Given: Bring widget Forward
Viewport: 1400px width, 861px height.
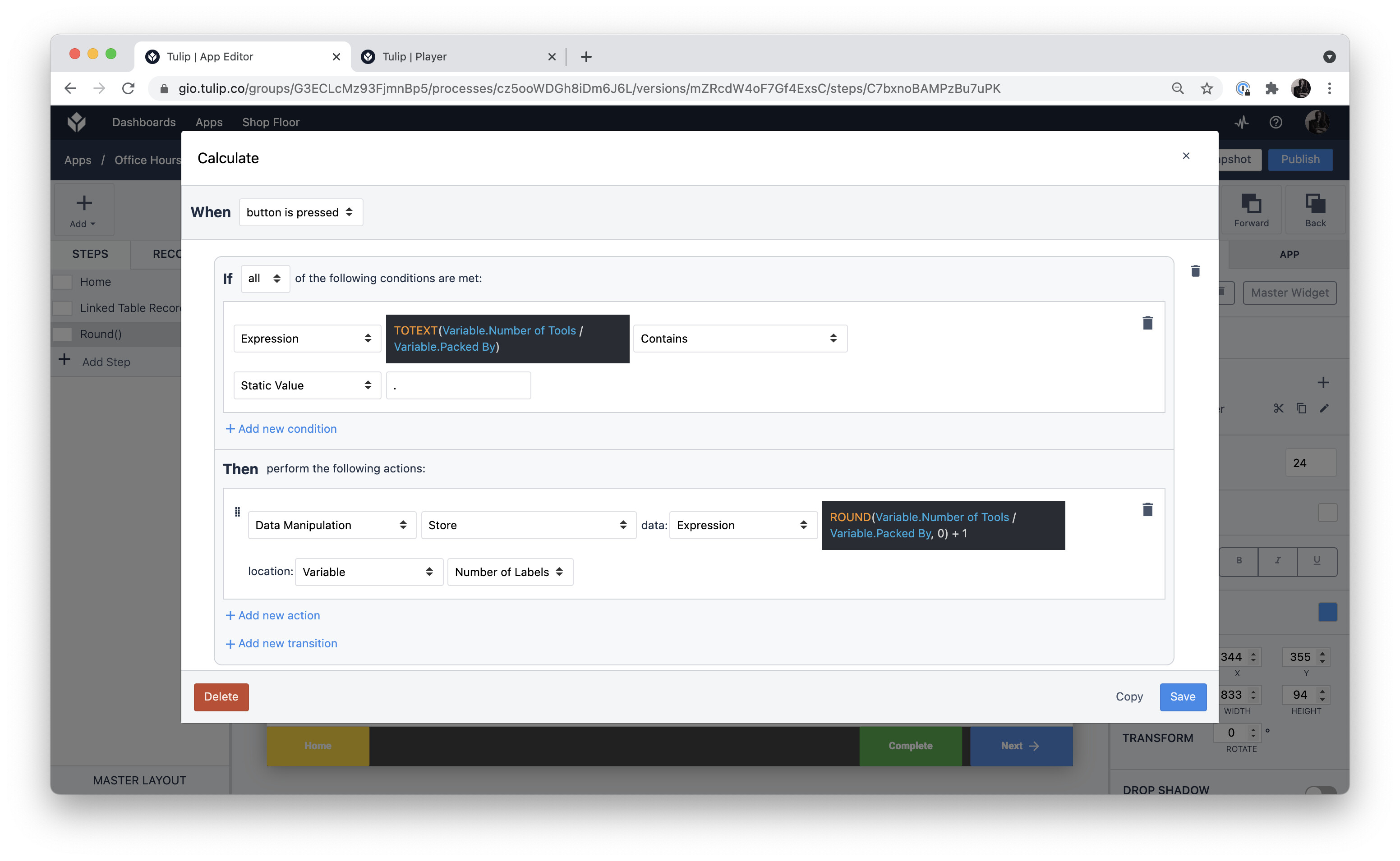Looking at the screenshot, I should coord(1251,210).
